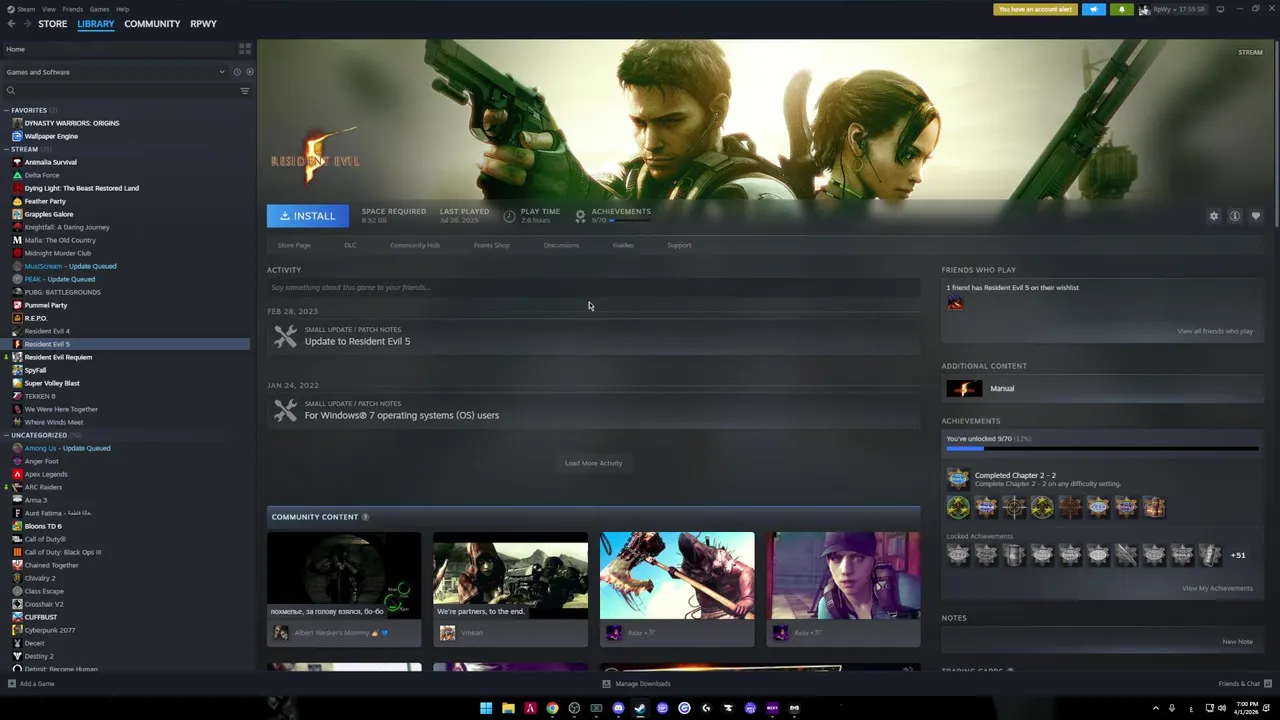Click the Completed Chapter 2-2 achievement icon

(958, 479)
